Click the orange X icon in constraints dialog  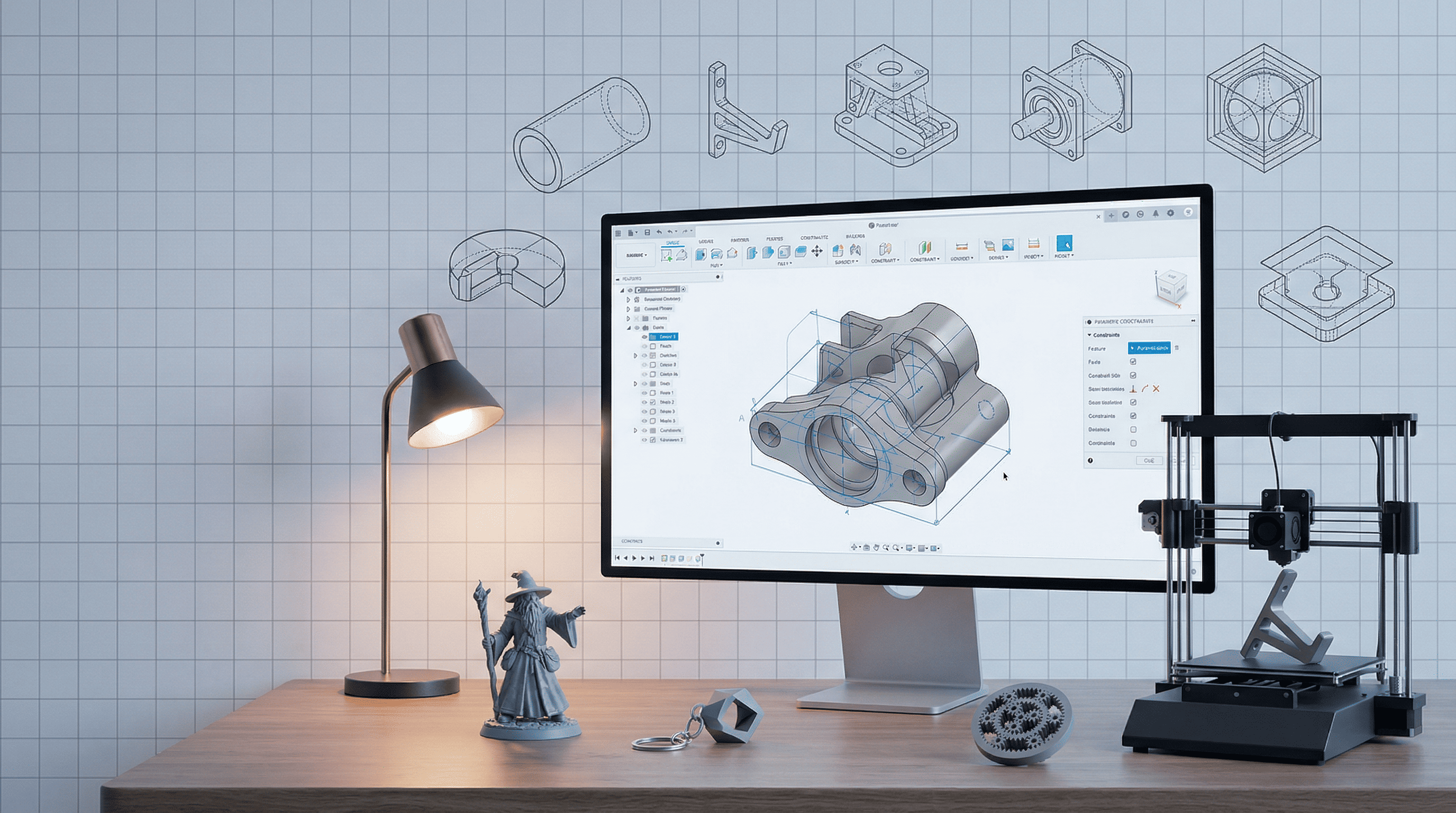1156,389
